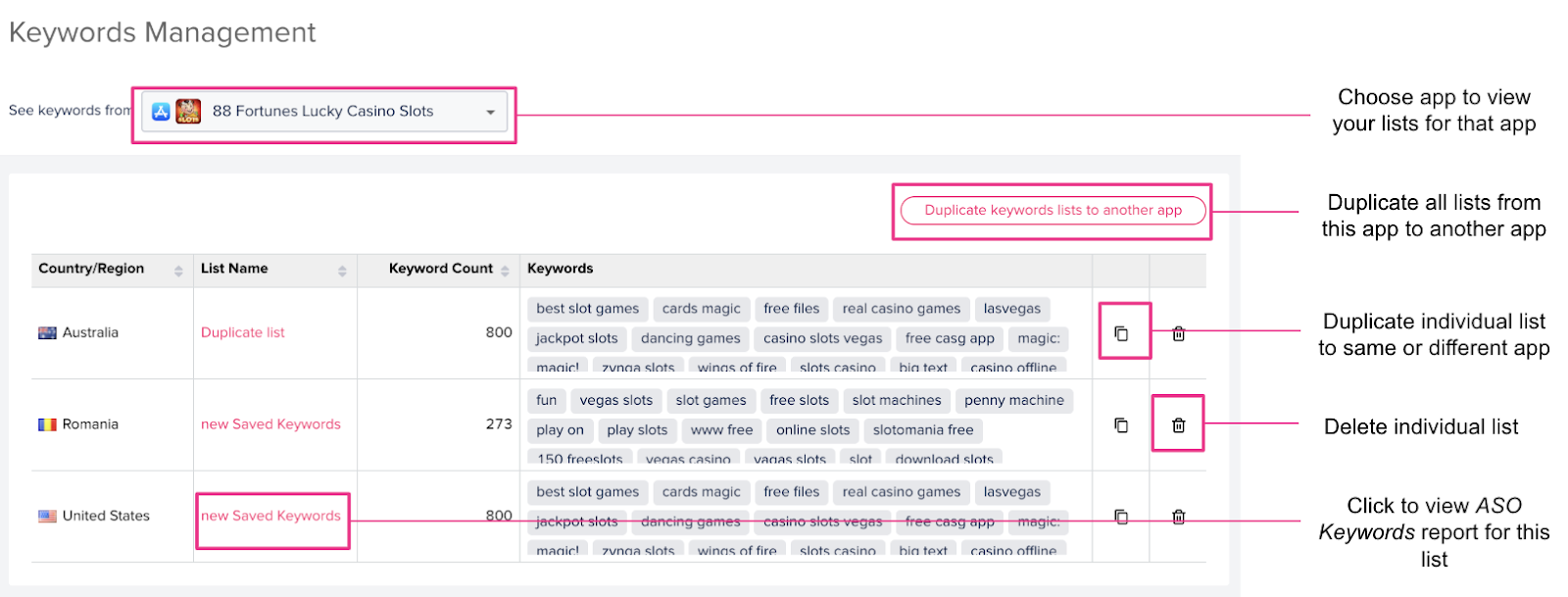1568x597 pixels.
Task: Click 'lasvegas' keyword in Australia row
Action: pos(1012,309)
